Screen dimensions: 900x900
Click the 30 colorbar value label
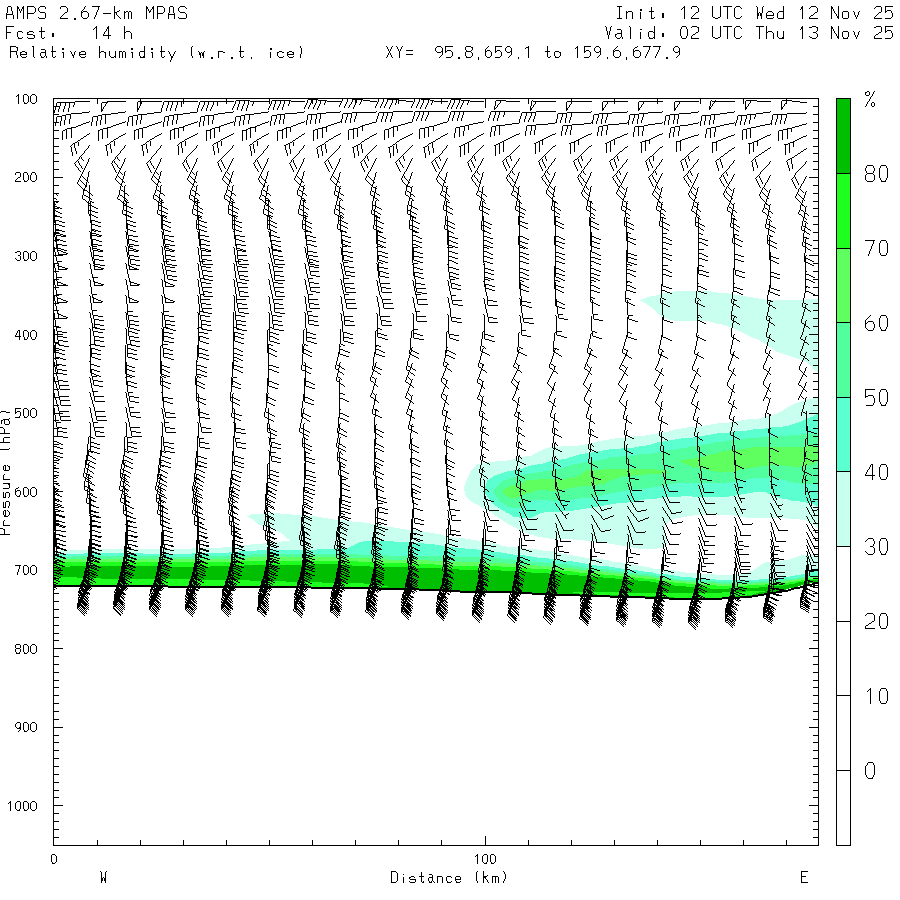(876, 546)
